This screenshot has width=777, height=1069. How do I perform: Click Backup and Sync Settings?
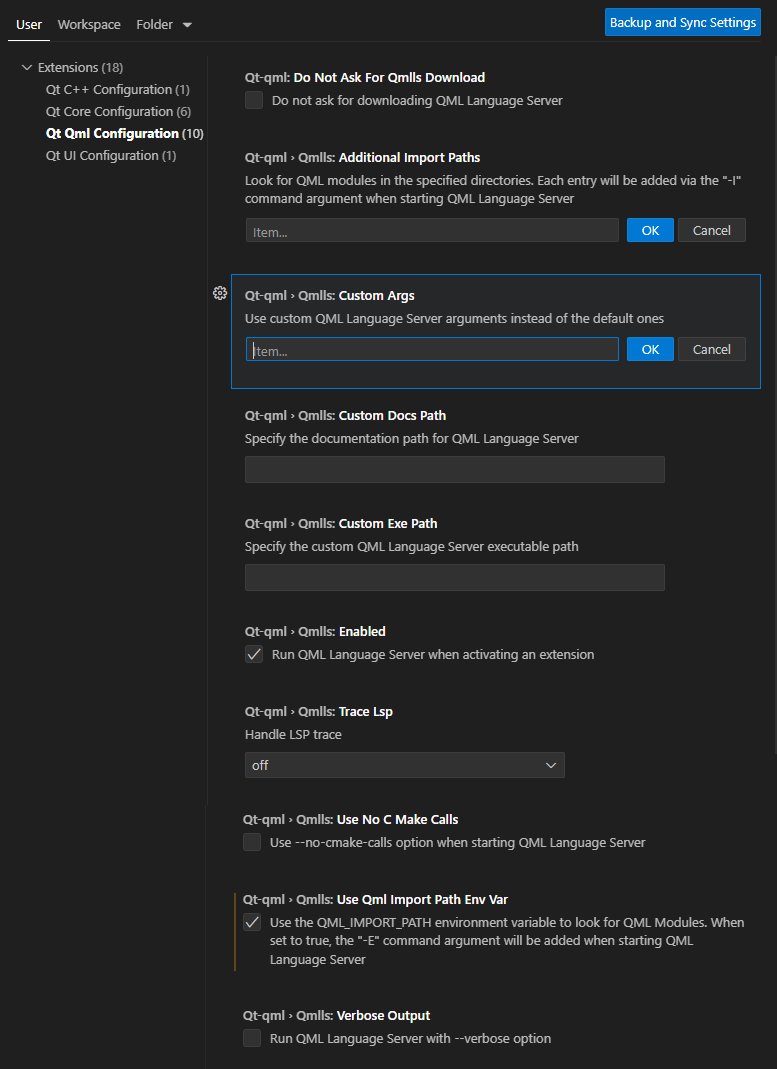683,21
